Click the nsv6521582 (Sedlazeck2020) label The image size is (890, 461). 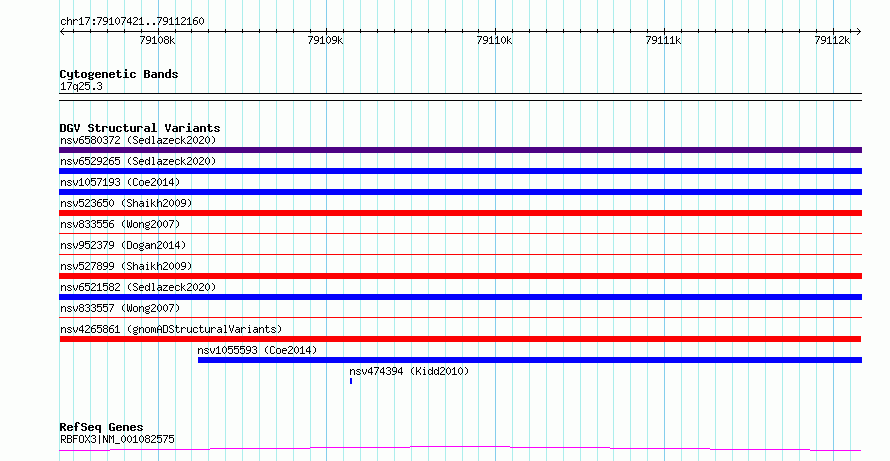coord(138,287)
